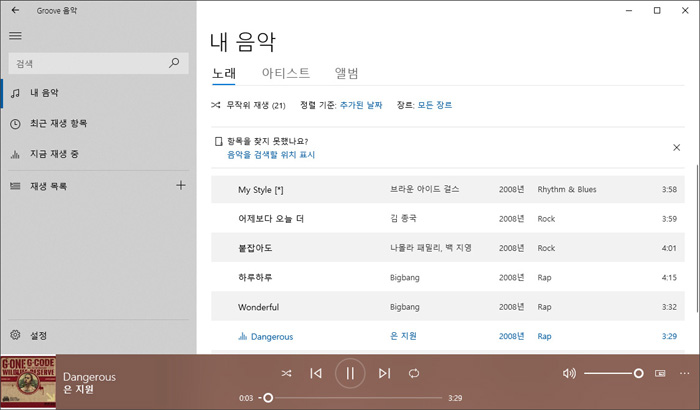The image size is (700, 410).
Task: Start 무작위 재생 (21) shuffle all
Action: tap(249, 105)
